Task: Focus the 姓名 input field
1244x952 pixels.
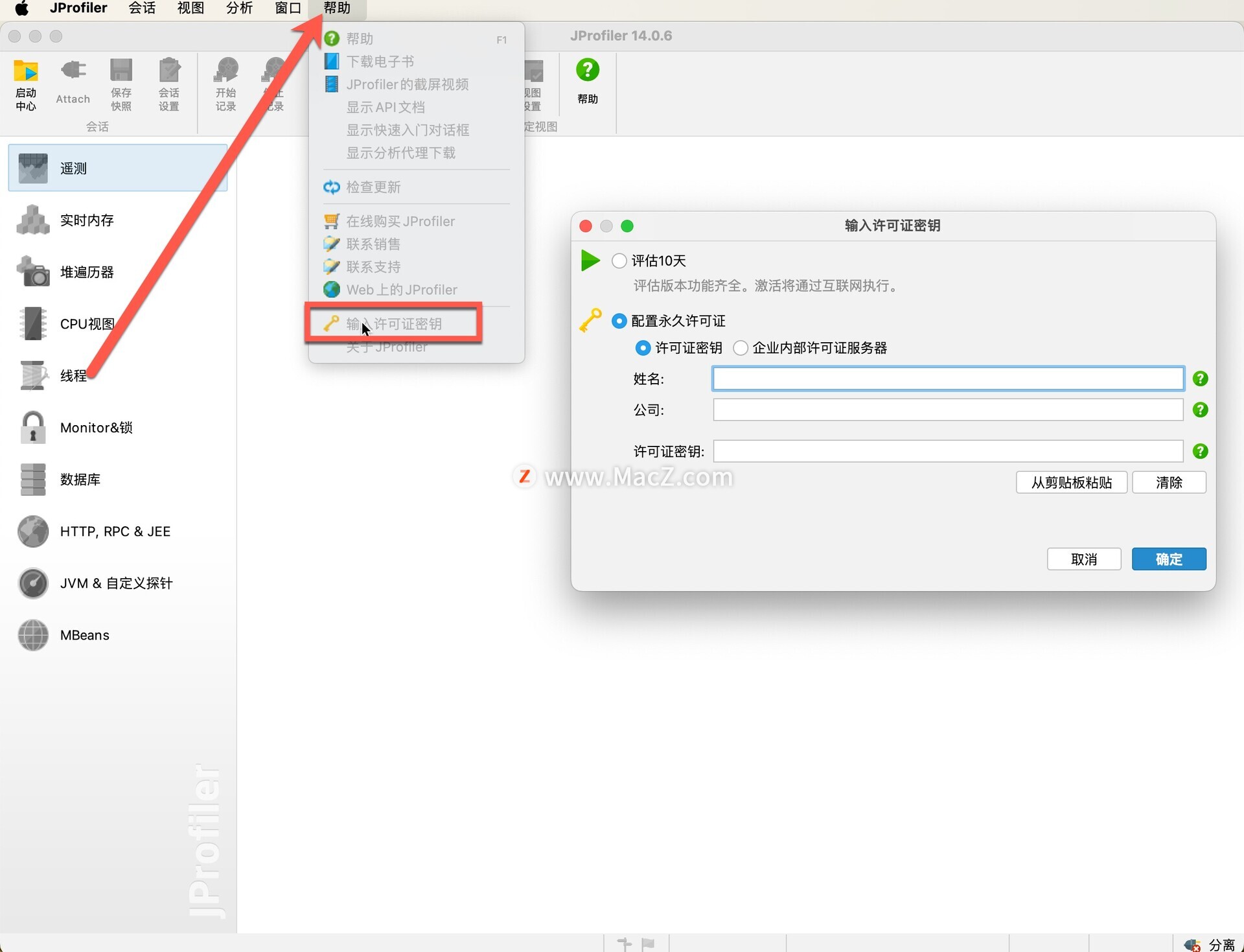Action: (x=948, y=378)
